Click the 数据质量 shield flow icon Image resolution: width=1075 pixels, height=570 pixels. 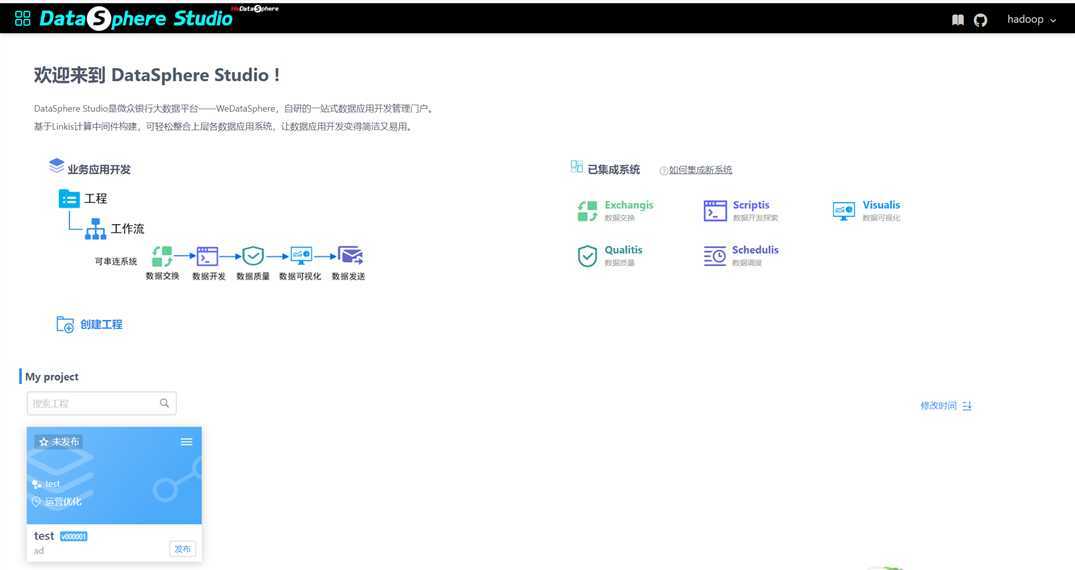pos(253,256)
